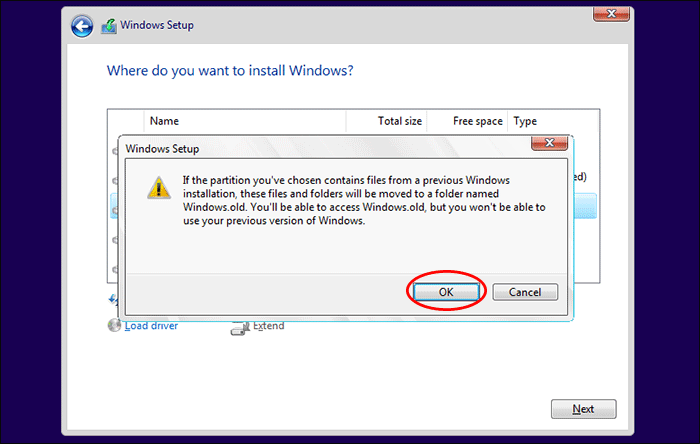
Task: Click the Free space column header
Action: pyautogui.click(x=477, y=121)
